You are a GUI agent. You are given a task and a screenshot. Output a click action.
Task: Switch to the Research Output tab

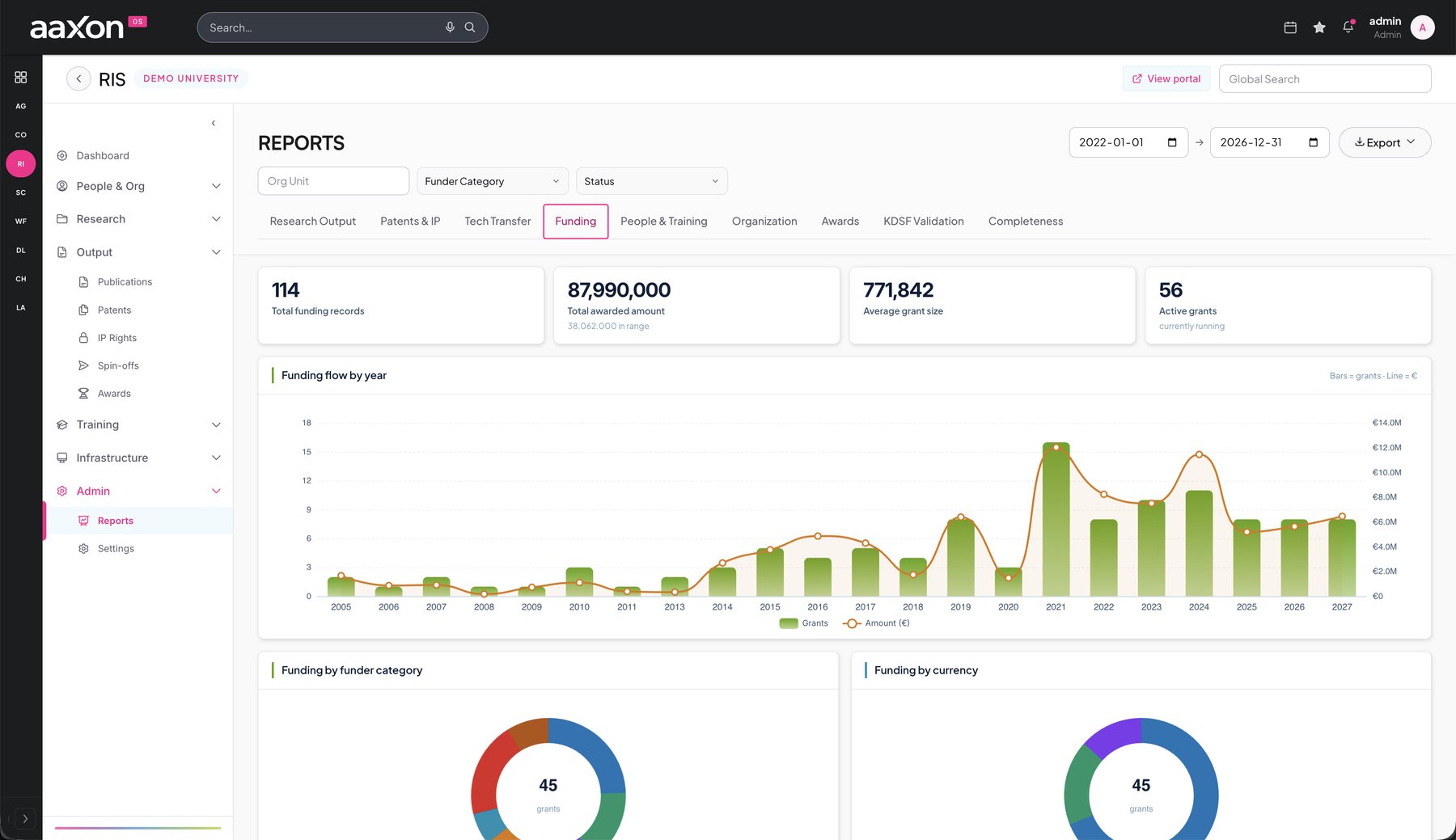313,222
